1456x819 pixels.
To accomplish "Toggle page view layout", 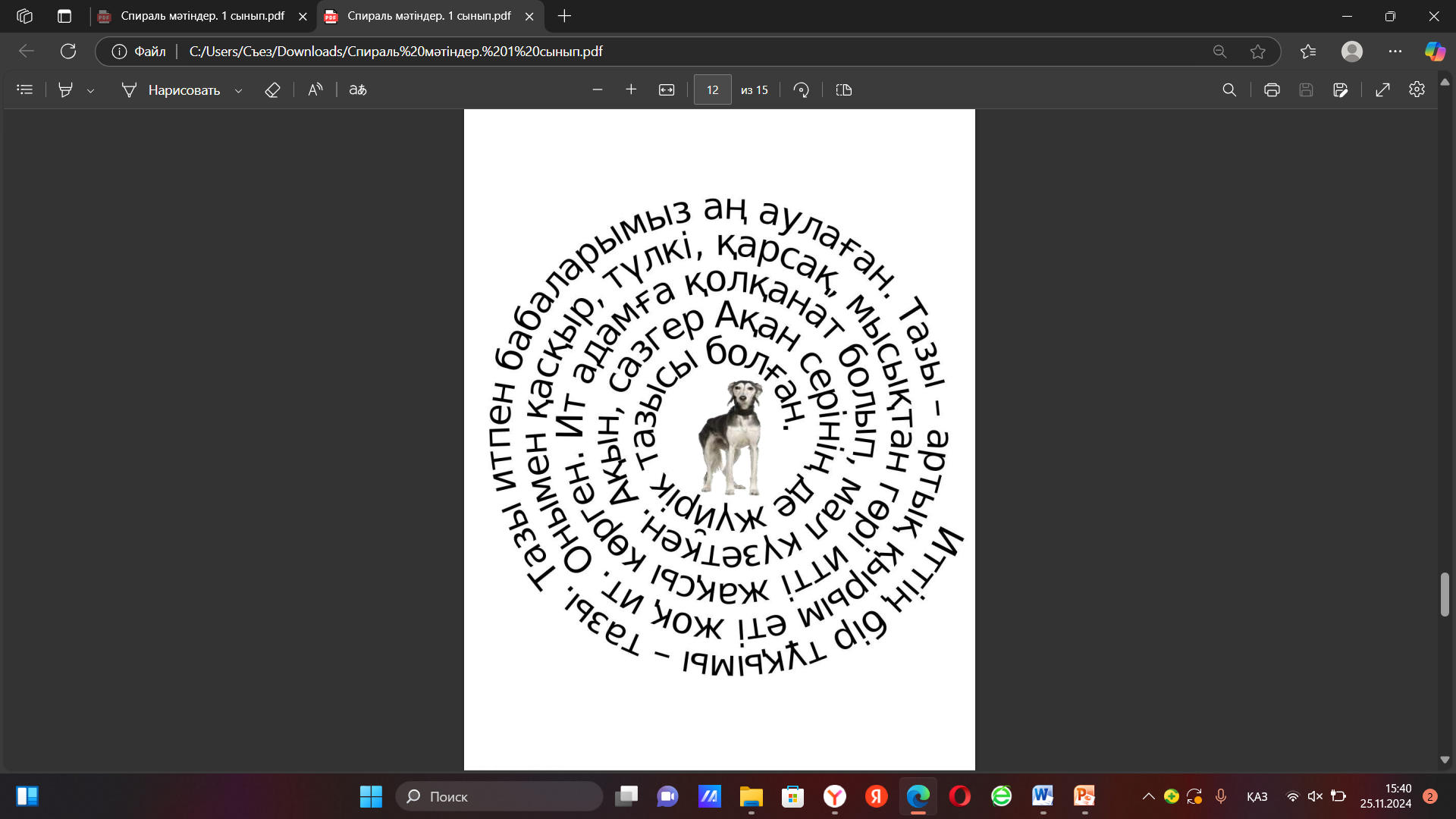I will [x=844, y=89].
